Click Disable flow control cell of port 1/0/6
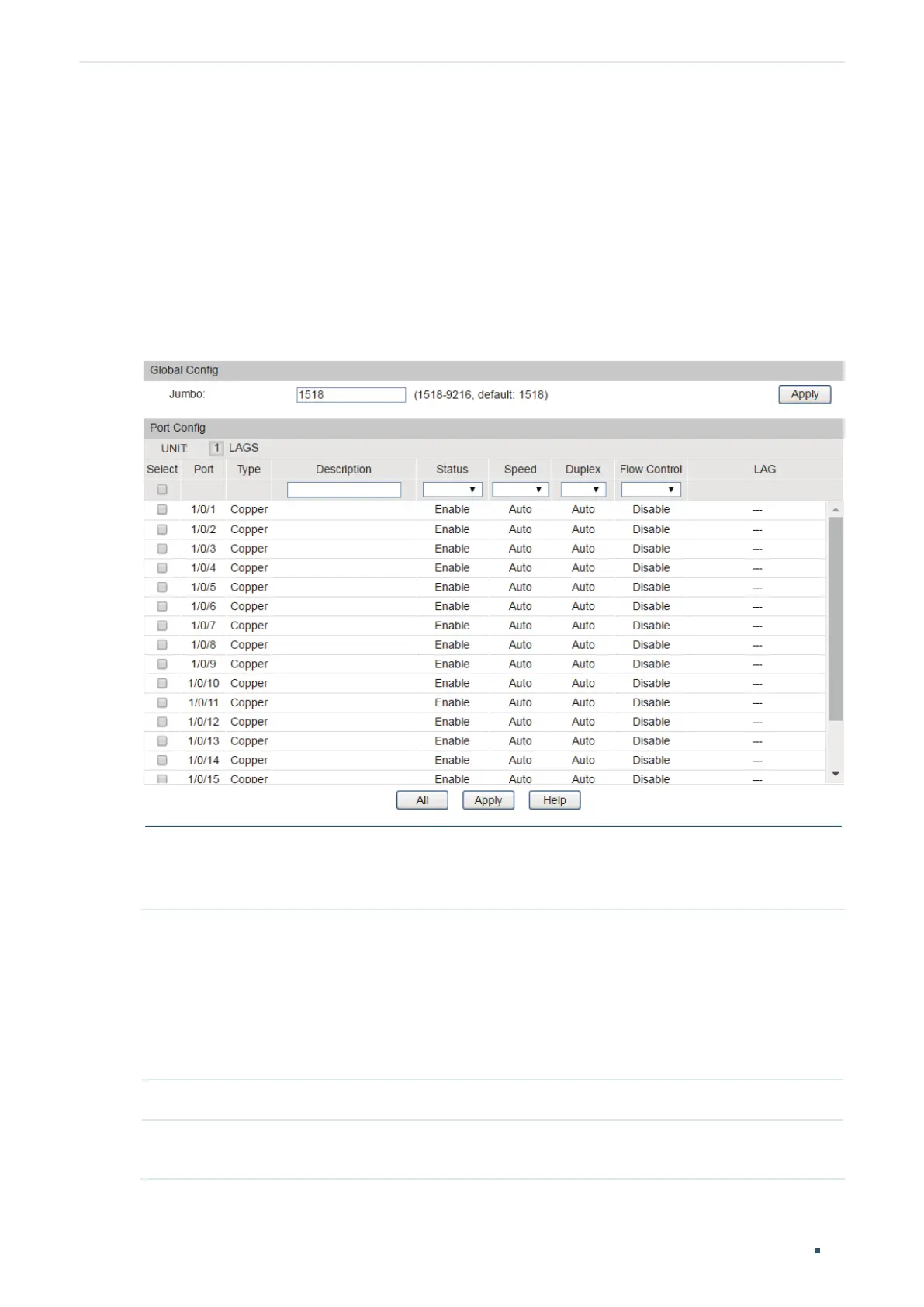The height and width of the screenshot is (1307, 924). [x=651, y=606]
